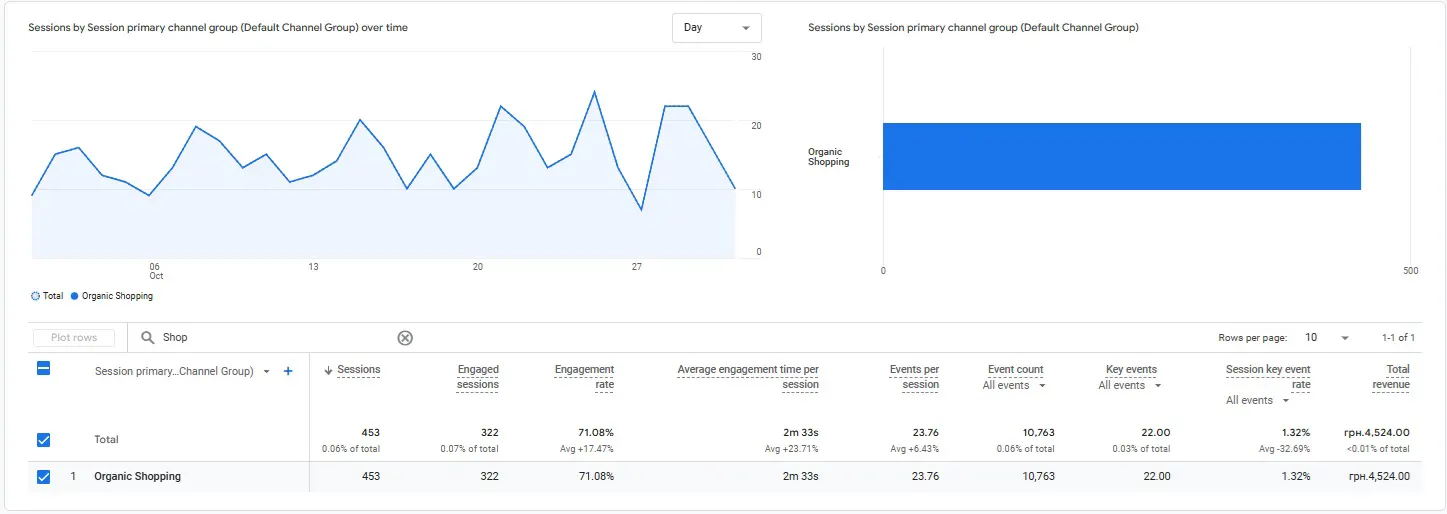Image resolution: width=1447 pixels, height=514 pixels.
Task: Sort by Engagement rate column
Action: point(584,377)
